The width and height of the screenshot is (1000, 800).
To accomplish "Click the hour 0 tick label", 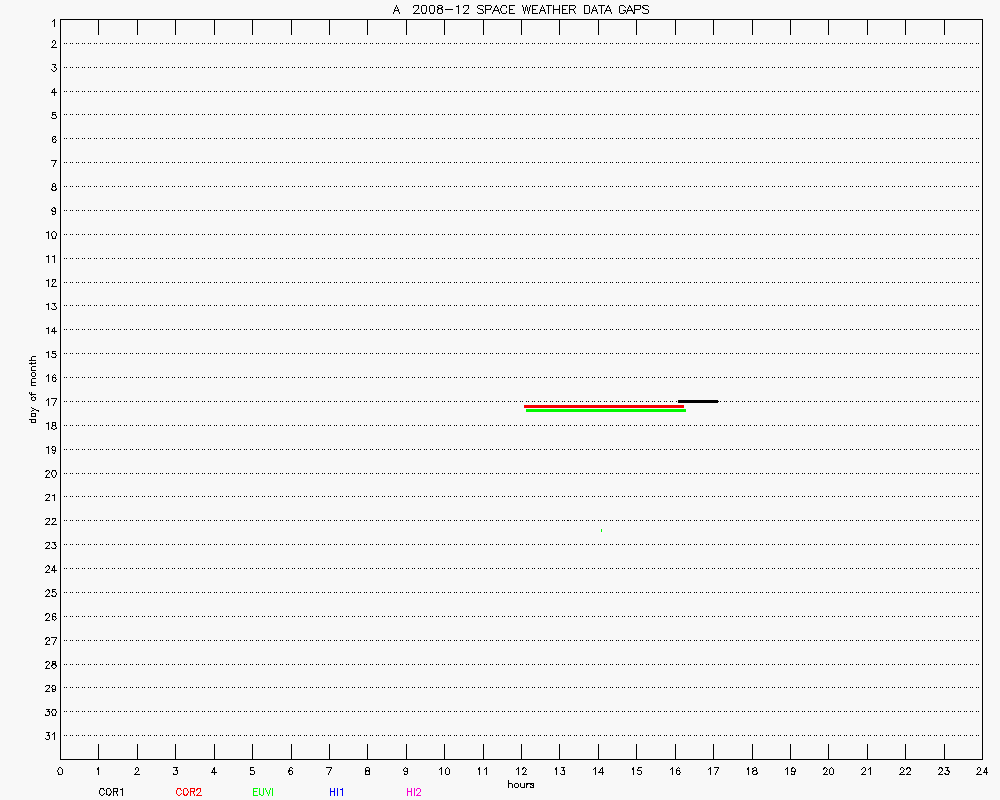I will click(x=60, y=771).
